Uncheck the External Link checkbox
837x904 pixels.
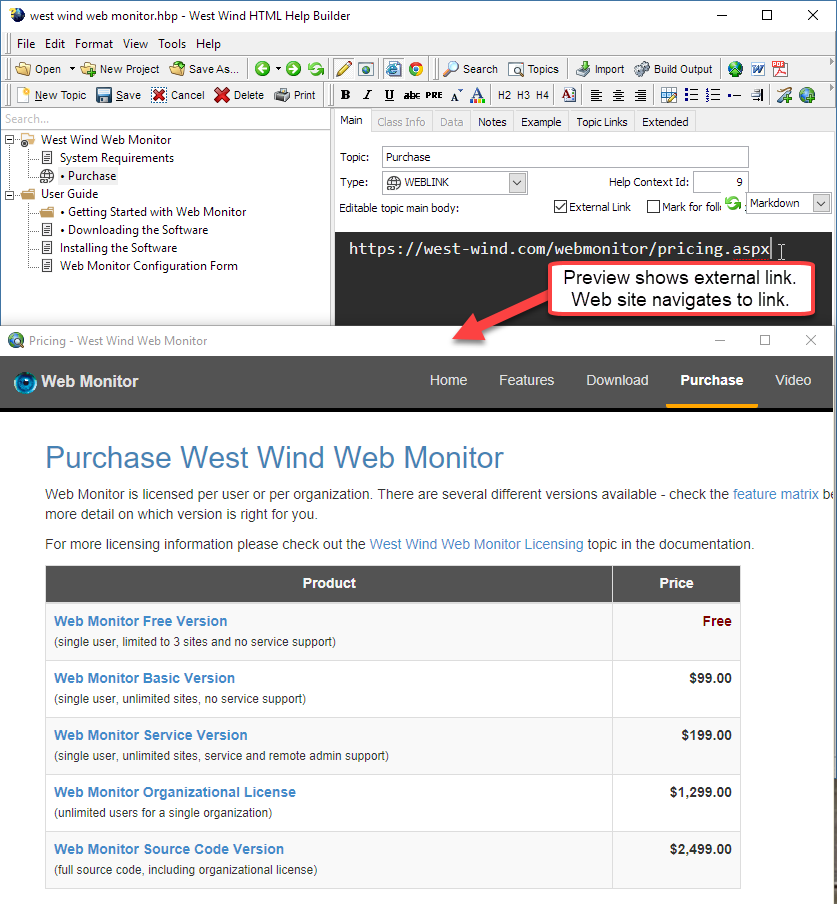tap(560, 206)
